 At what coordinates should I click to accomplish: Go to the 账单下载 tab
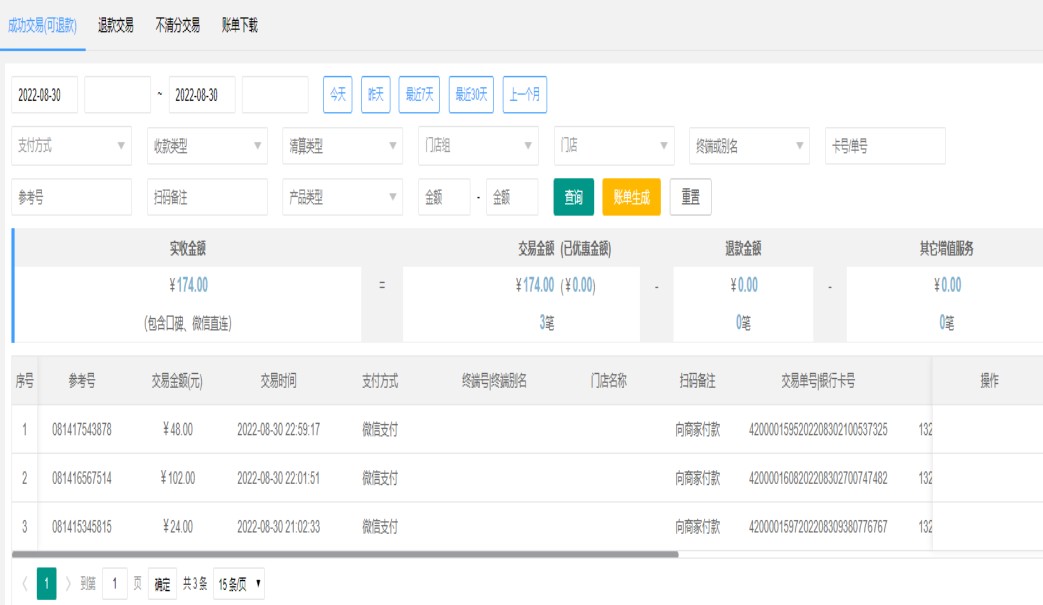coord(240,26)
